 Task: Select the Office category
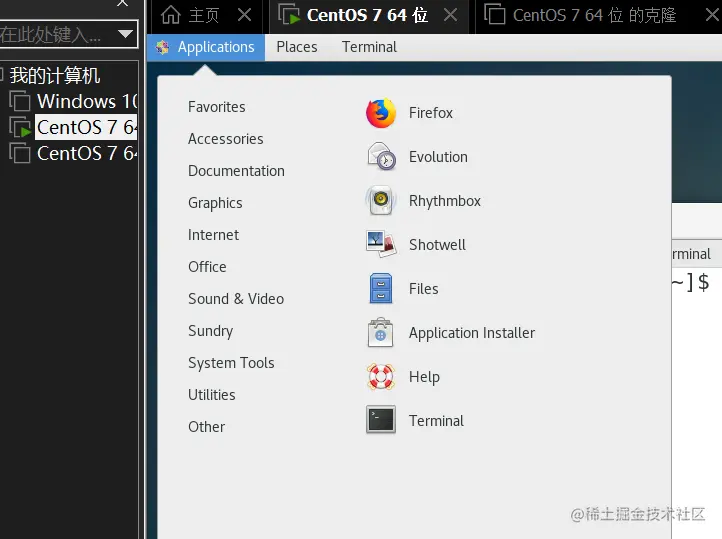(207, 267)
